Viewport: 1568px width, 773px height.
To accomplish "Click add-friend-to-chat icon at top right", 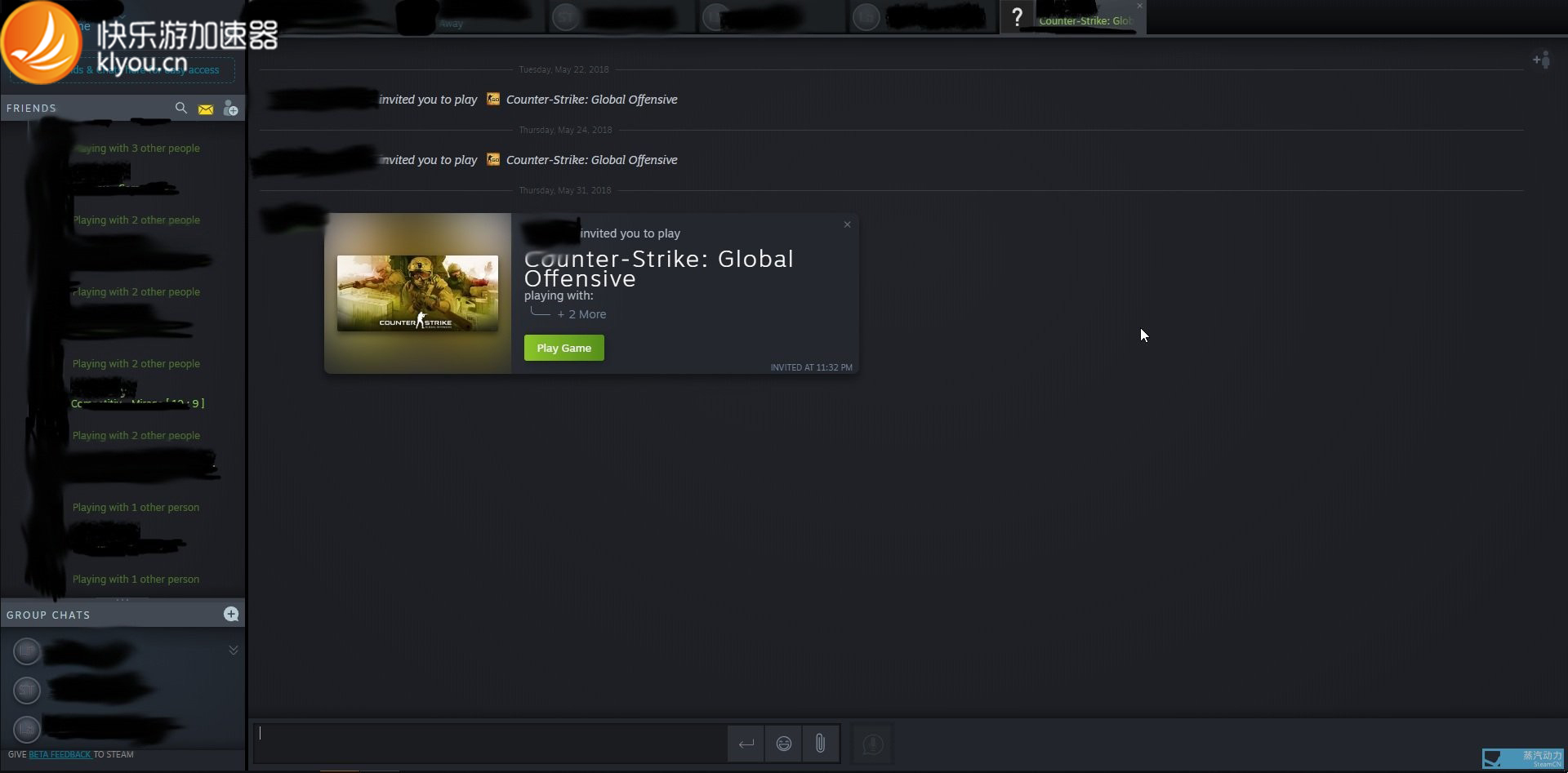I will tap(1541, 60).
